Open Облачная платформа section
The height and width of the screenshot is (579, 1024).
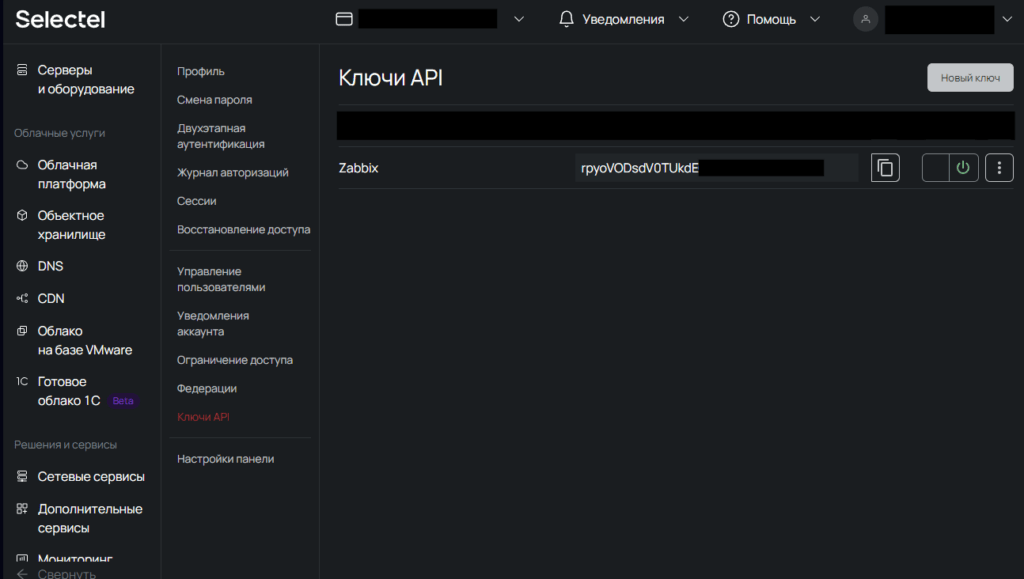pos(71,174)
